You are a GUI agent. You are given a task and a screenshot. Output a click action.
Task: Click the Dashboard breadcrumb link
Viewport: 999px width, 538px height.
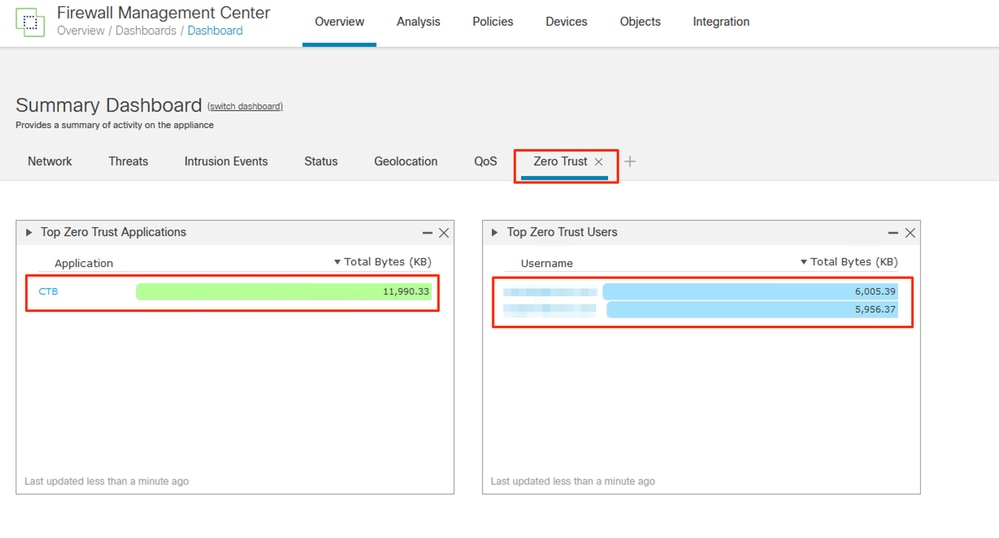(x=215, y=31)
